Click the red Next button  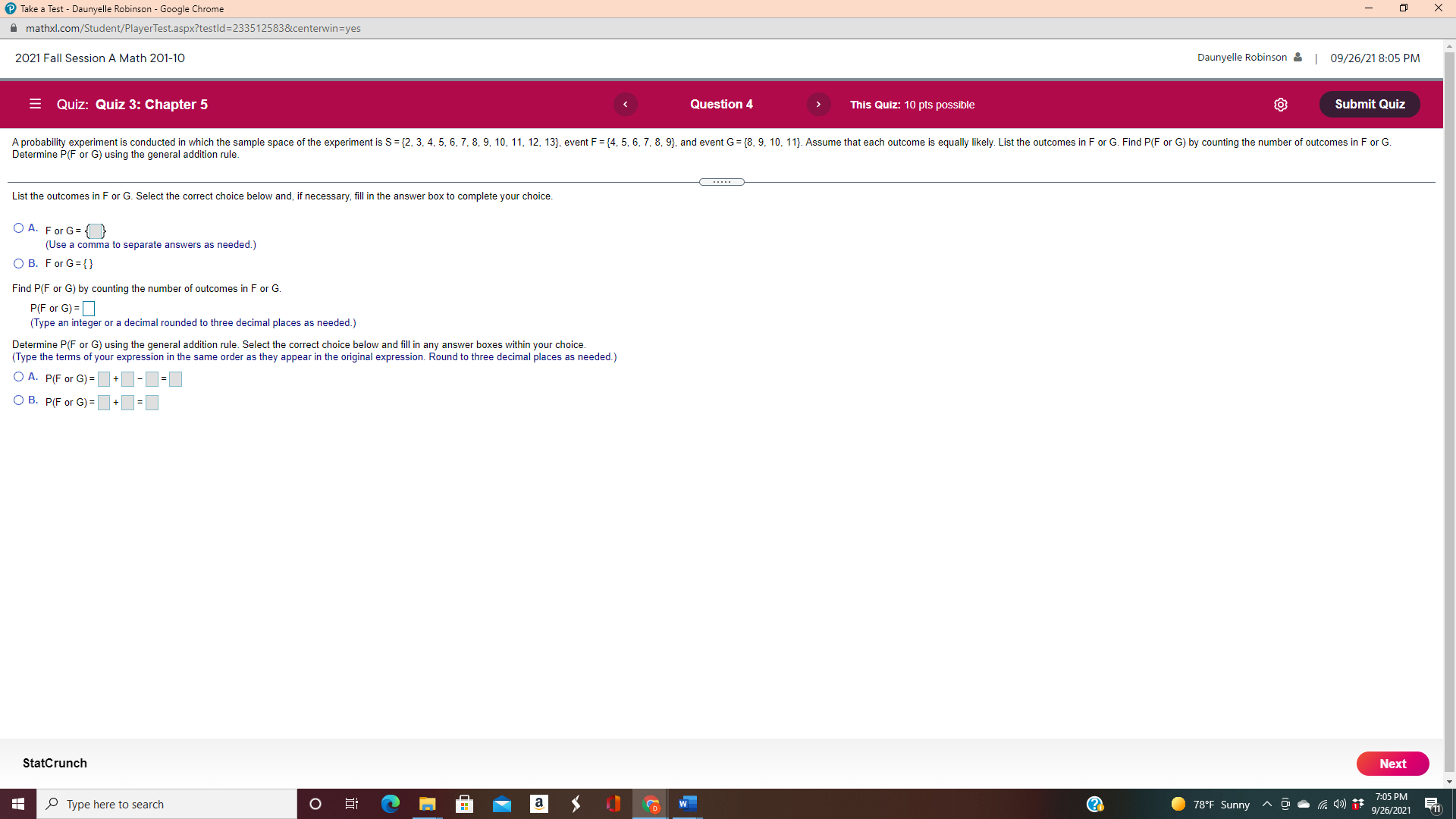point(1392,764)
